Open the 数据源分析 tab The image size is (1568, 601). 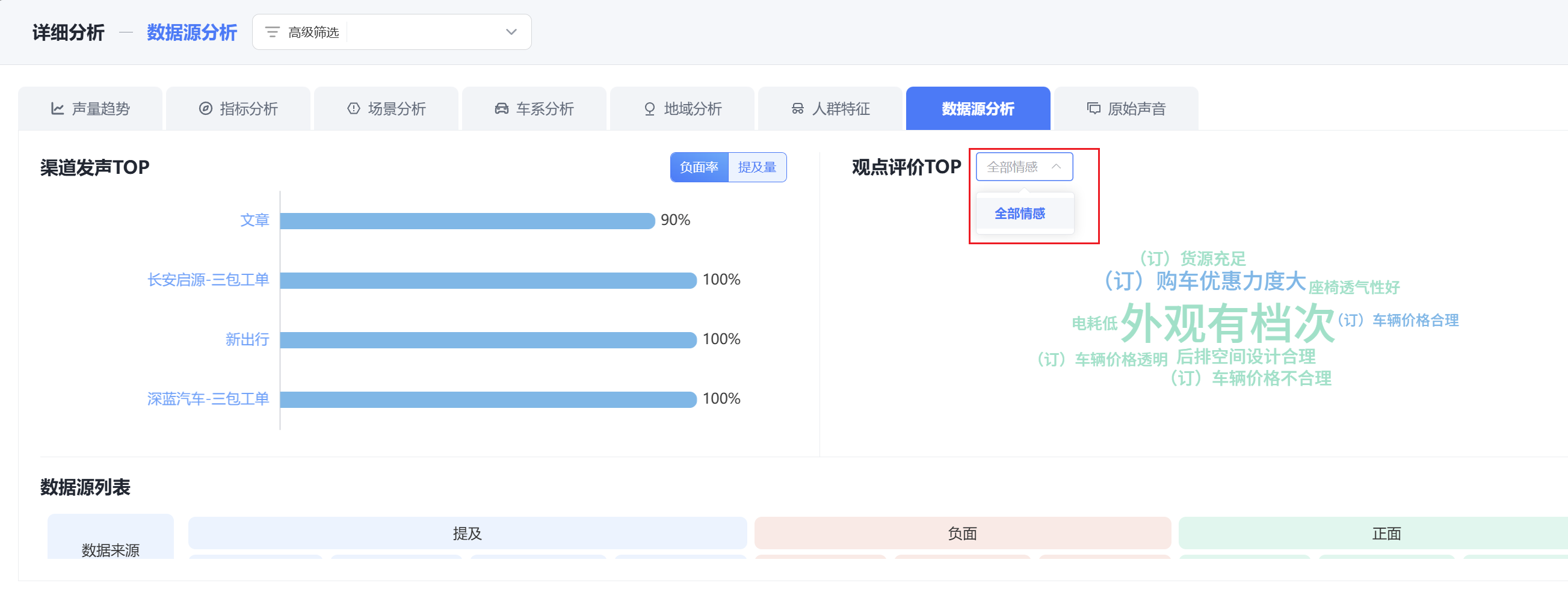(978, 109)
